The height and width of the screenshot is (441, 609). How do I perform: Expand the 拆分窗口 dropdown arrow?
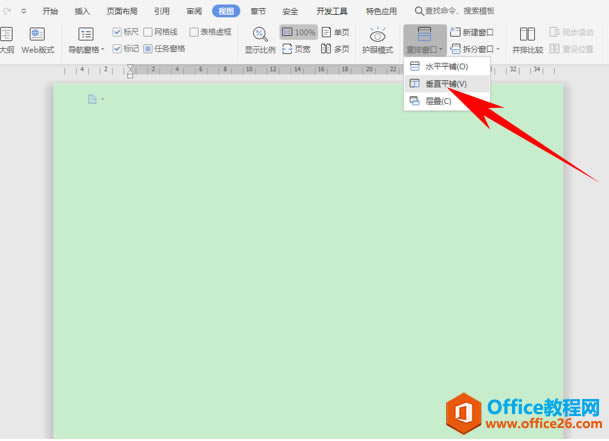(x=498, y=49)
